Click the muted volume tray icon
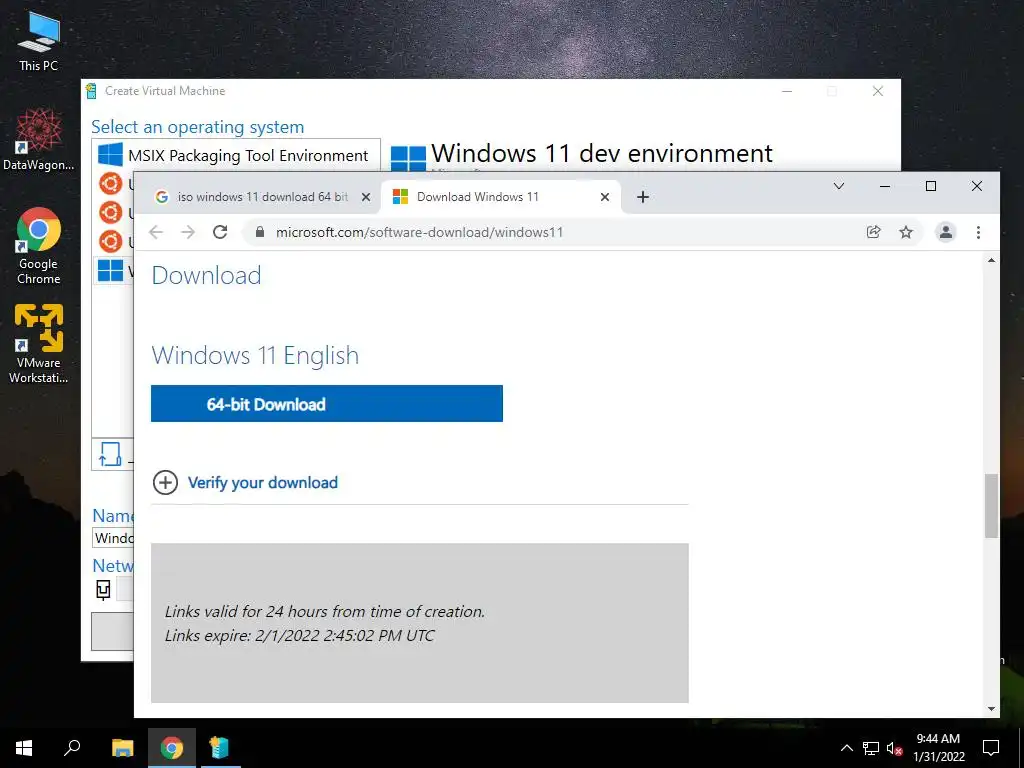This screenshot has width=1024, height=768. click(x=895, y=748)
